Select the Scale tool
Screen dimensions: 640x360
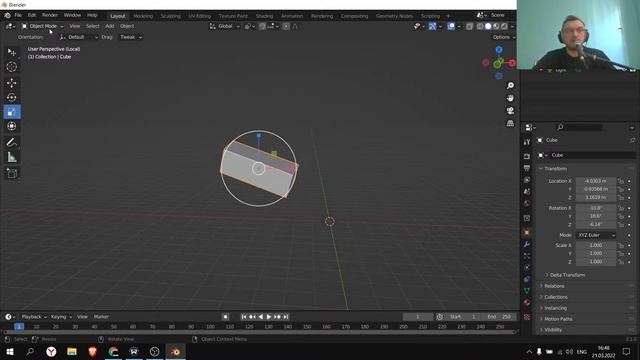pos(12,112)
